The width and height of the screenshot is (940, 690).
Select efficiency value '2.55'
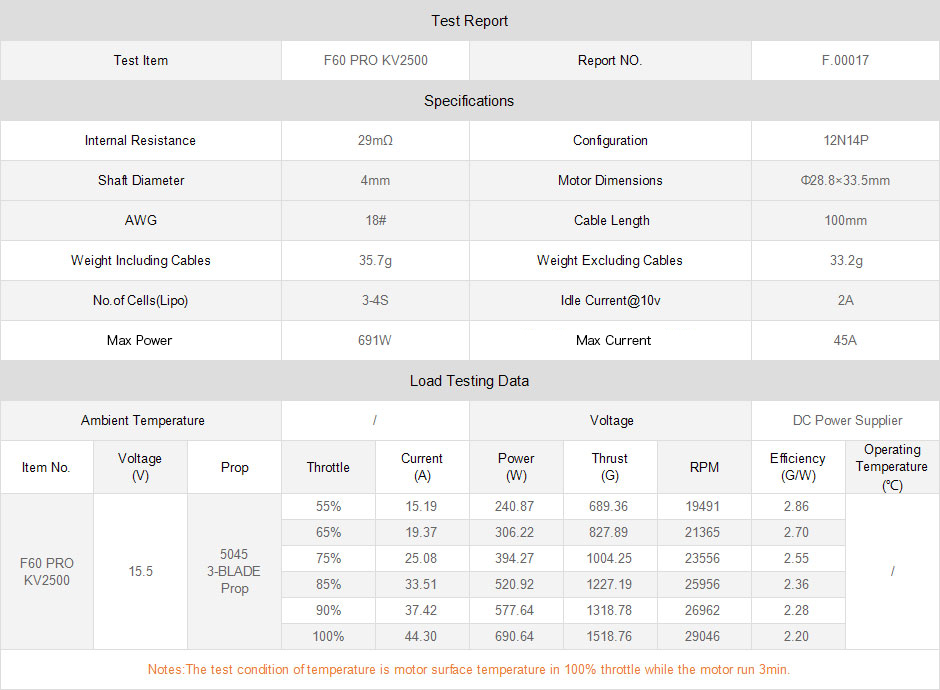[796, 558]
